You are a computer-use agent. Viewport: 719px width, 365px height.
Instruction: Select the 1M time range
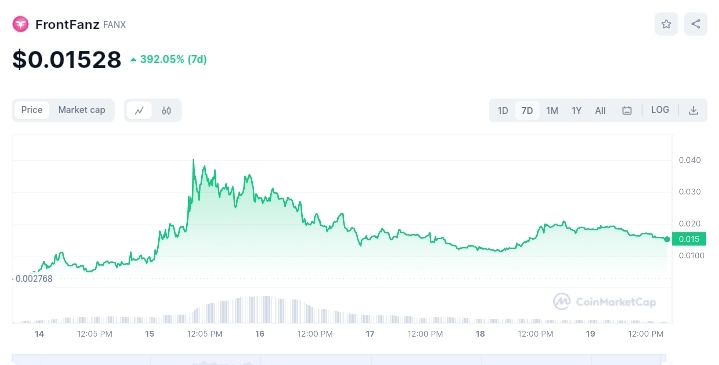tap(552, 111)
